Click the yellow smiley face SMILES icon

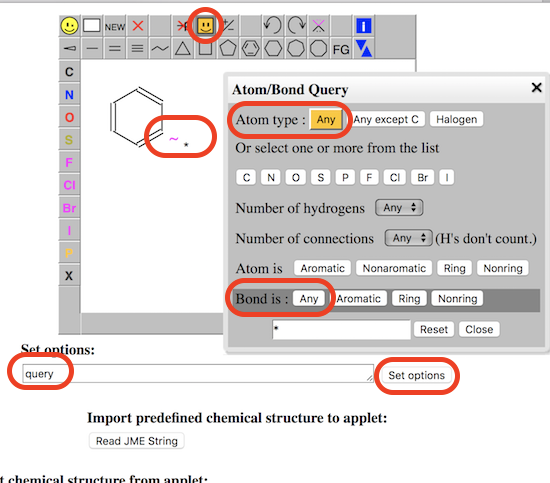[x=69, y=26]
